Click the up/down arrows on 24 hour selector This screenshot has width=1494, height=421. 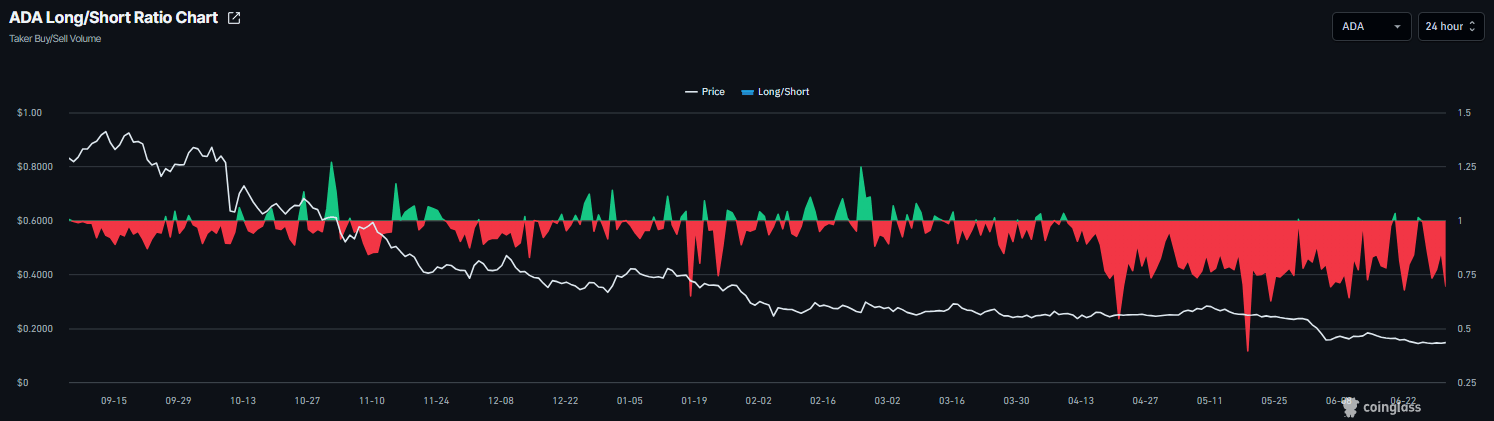1472,27
